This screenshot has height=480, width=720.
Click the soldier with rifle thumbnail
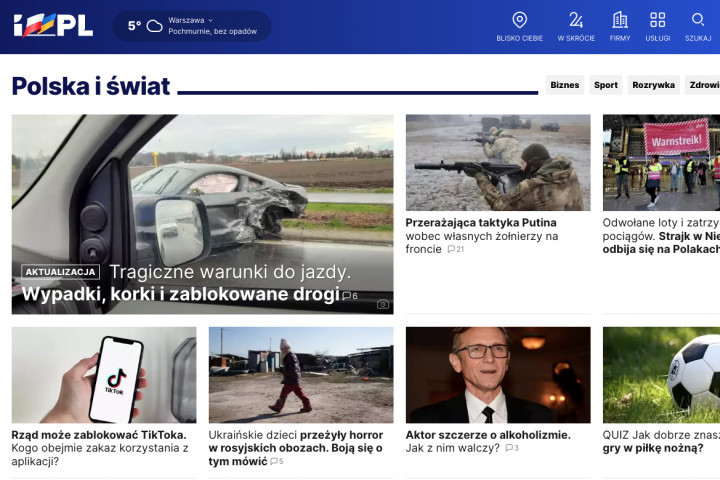(497, 162)
